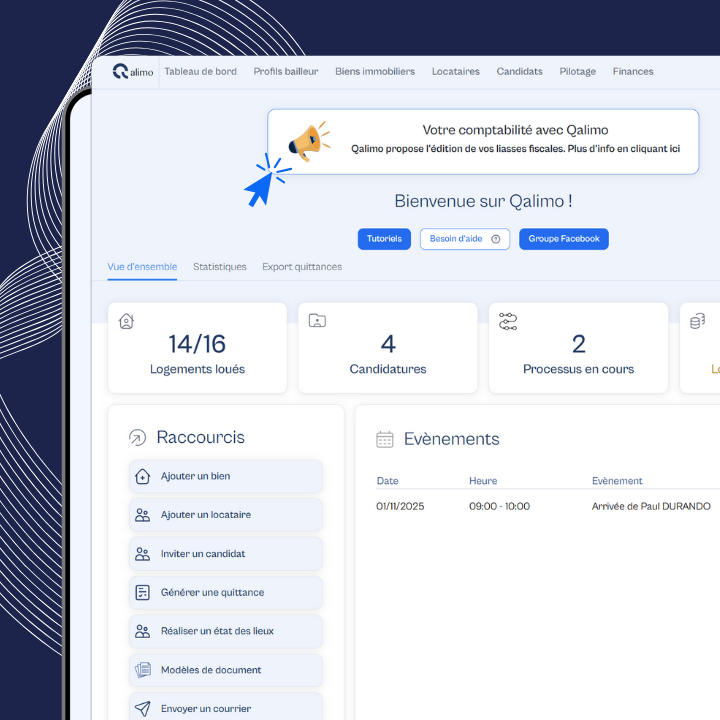This screenshot has width=720, height=720.
Task: Switch to the Statistiques tab
Action: click(220, 267)
